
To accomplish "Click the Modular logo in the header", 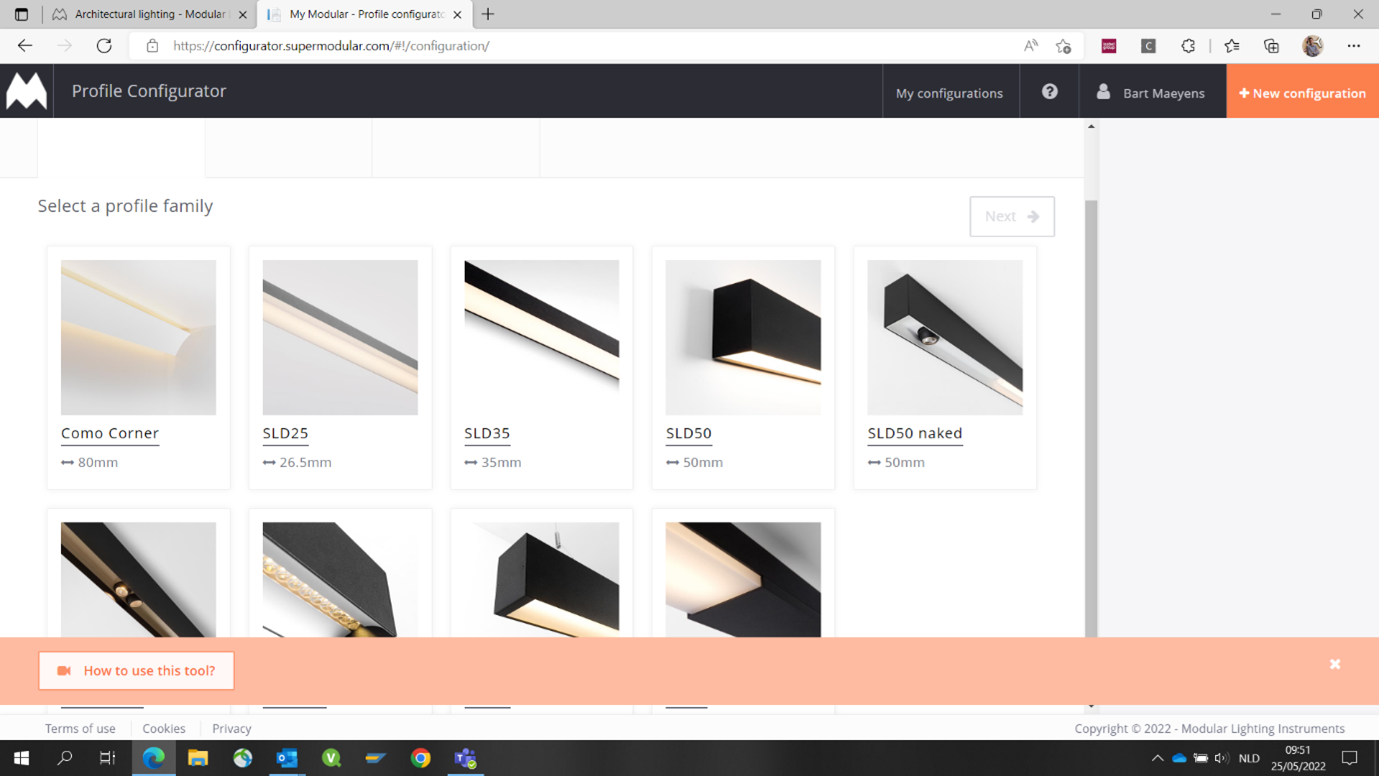I will tap(26, 91).
